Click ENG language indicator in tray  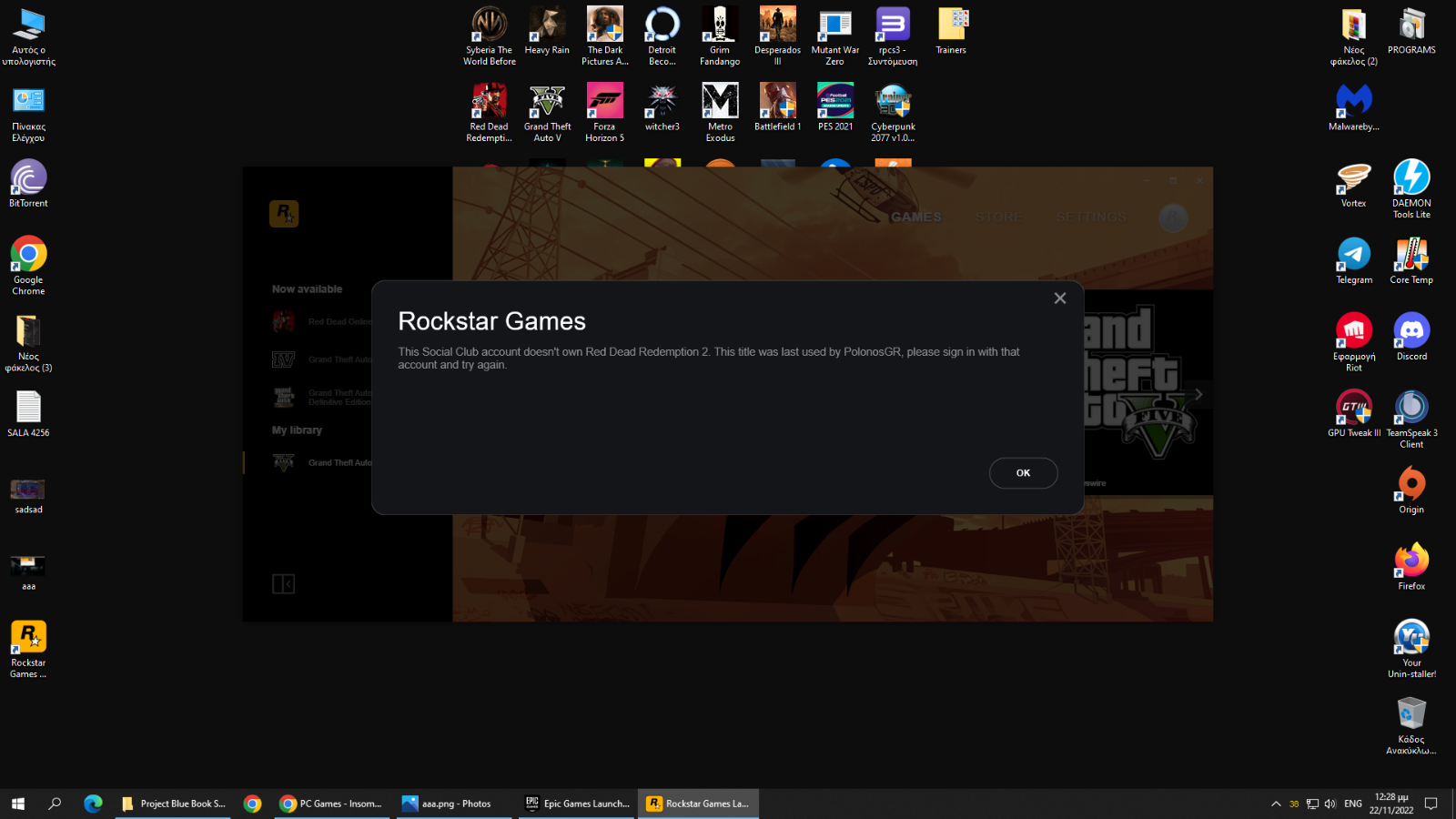pos(1353,804)
